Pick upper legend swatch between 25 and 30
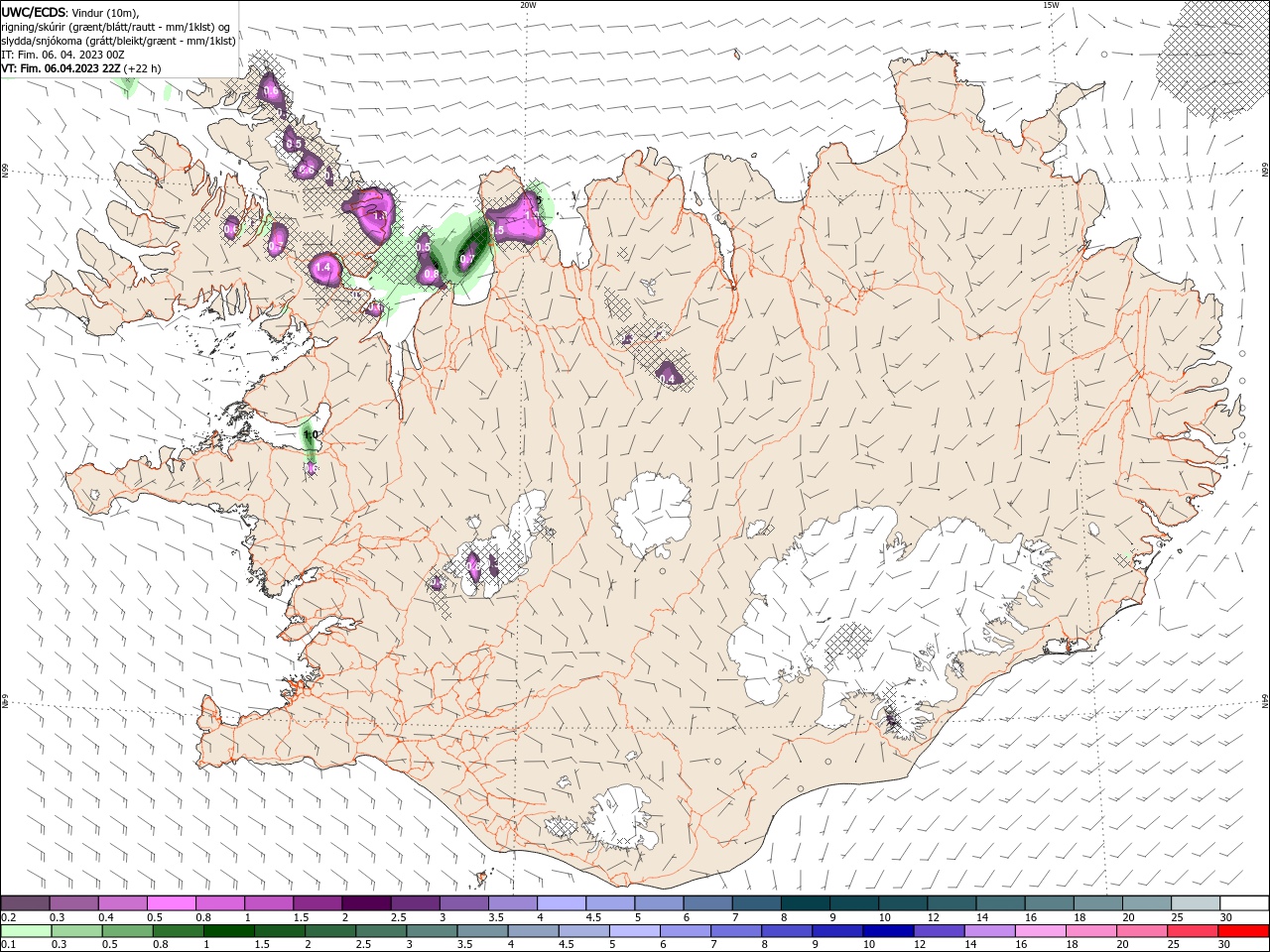 (x=1196, y=903)
